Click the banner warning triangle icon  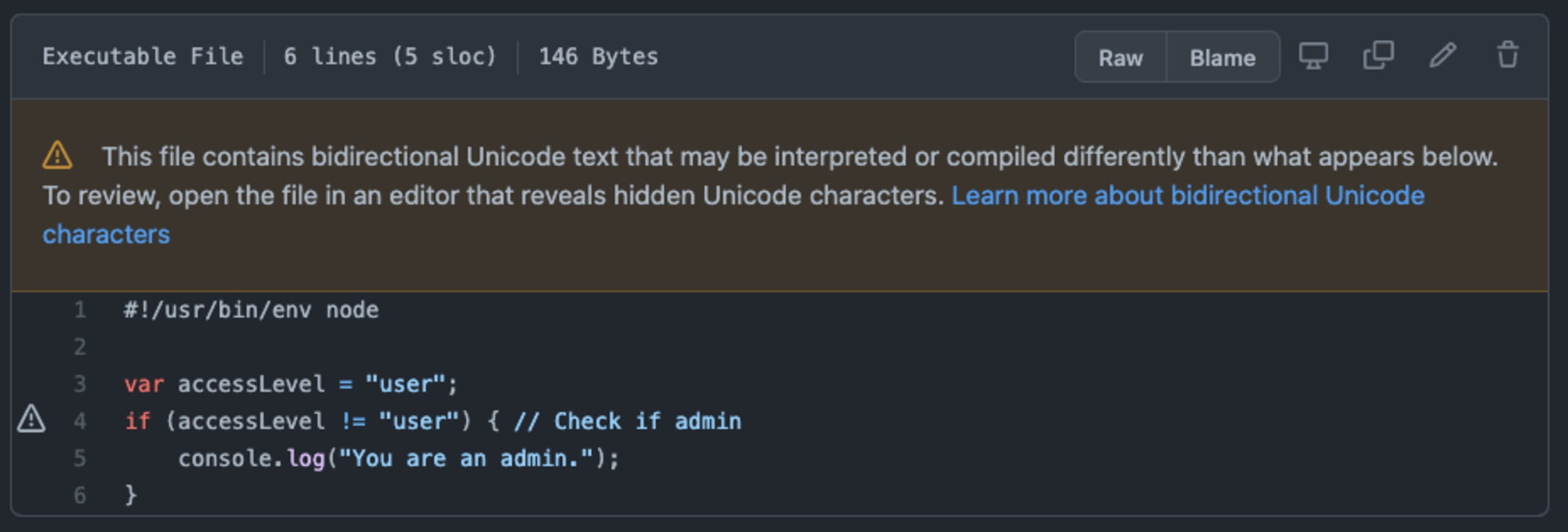[58, 155]
